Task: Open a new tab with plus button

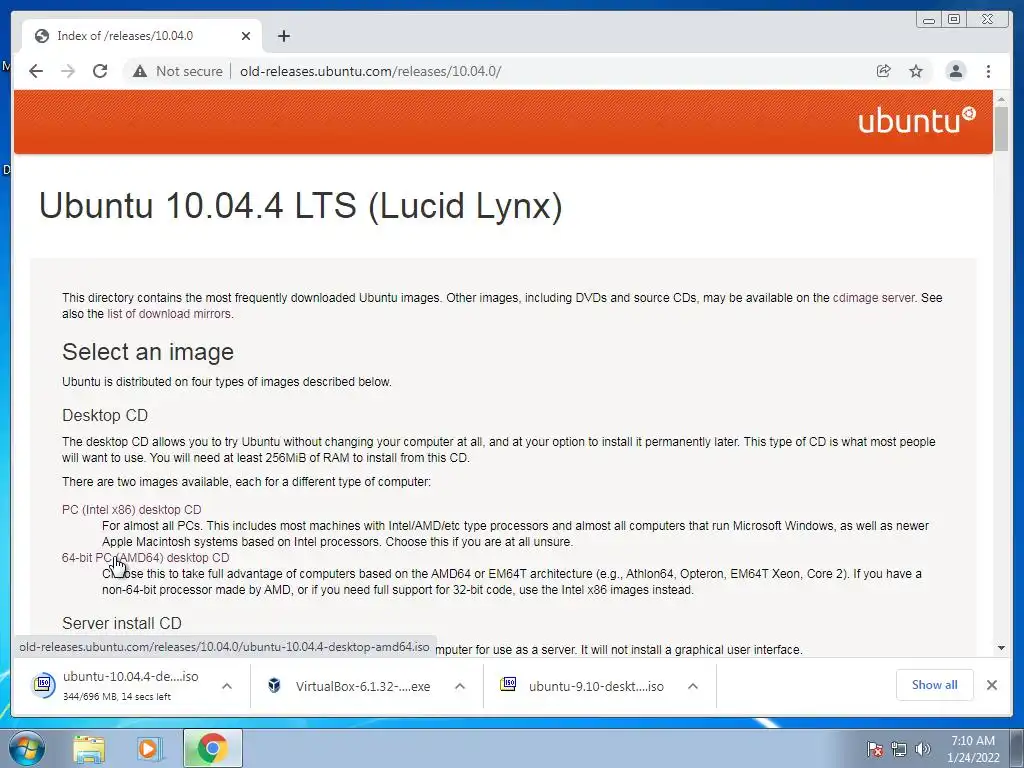Action: click(283, 36)
